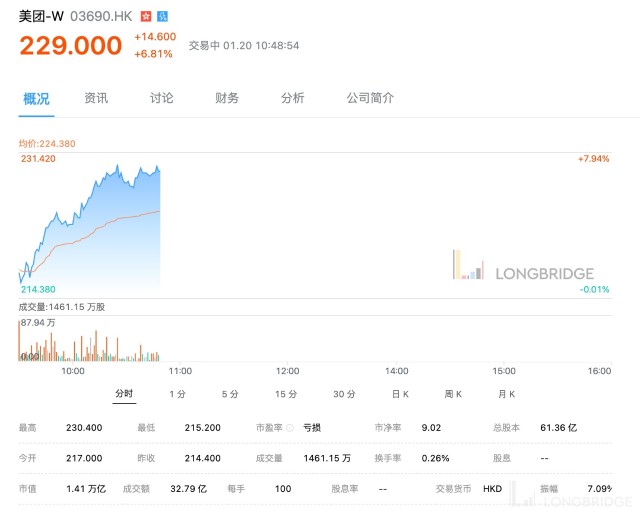Click the chart lower bound 214.380
Screen dimensions: 640x515
coord(38,289)
